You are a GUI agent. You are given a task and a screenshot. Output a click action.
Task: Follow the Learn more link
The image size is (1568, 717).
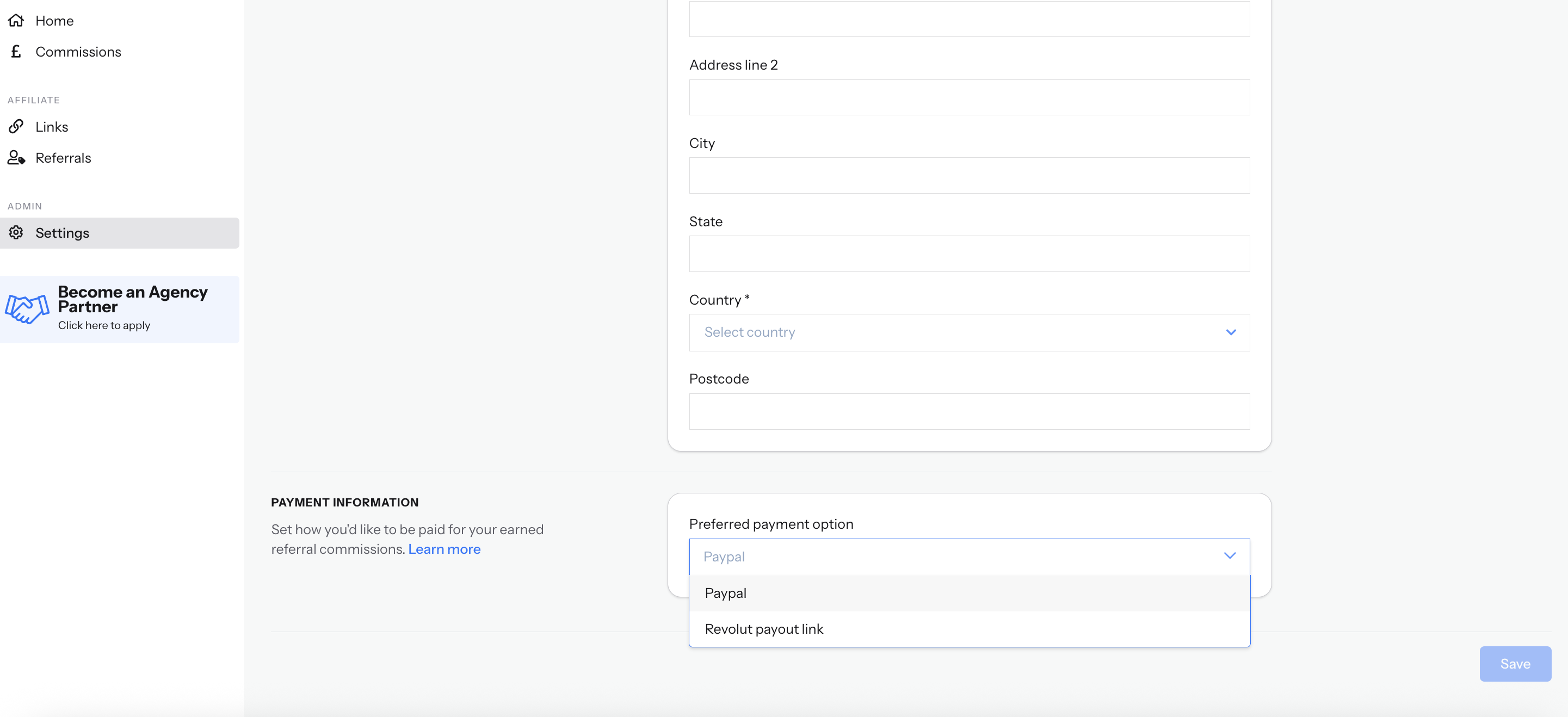(444, 549)
